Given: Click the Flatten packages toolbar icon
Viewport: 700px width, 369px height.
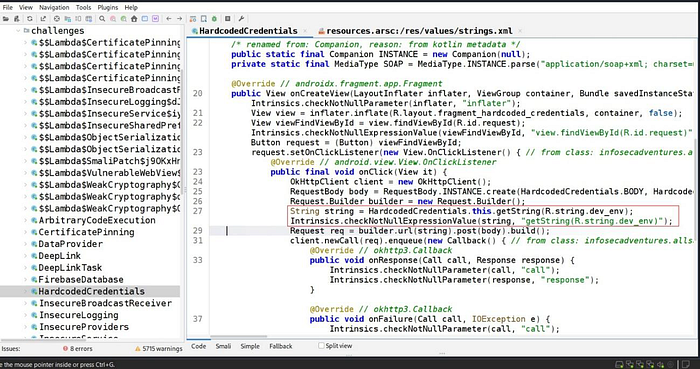Looking at the screenshot, I should point(67,19).
